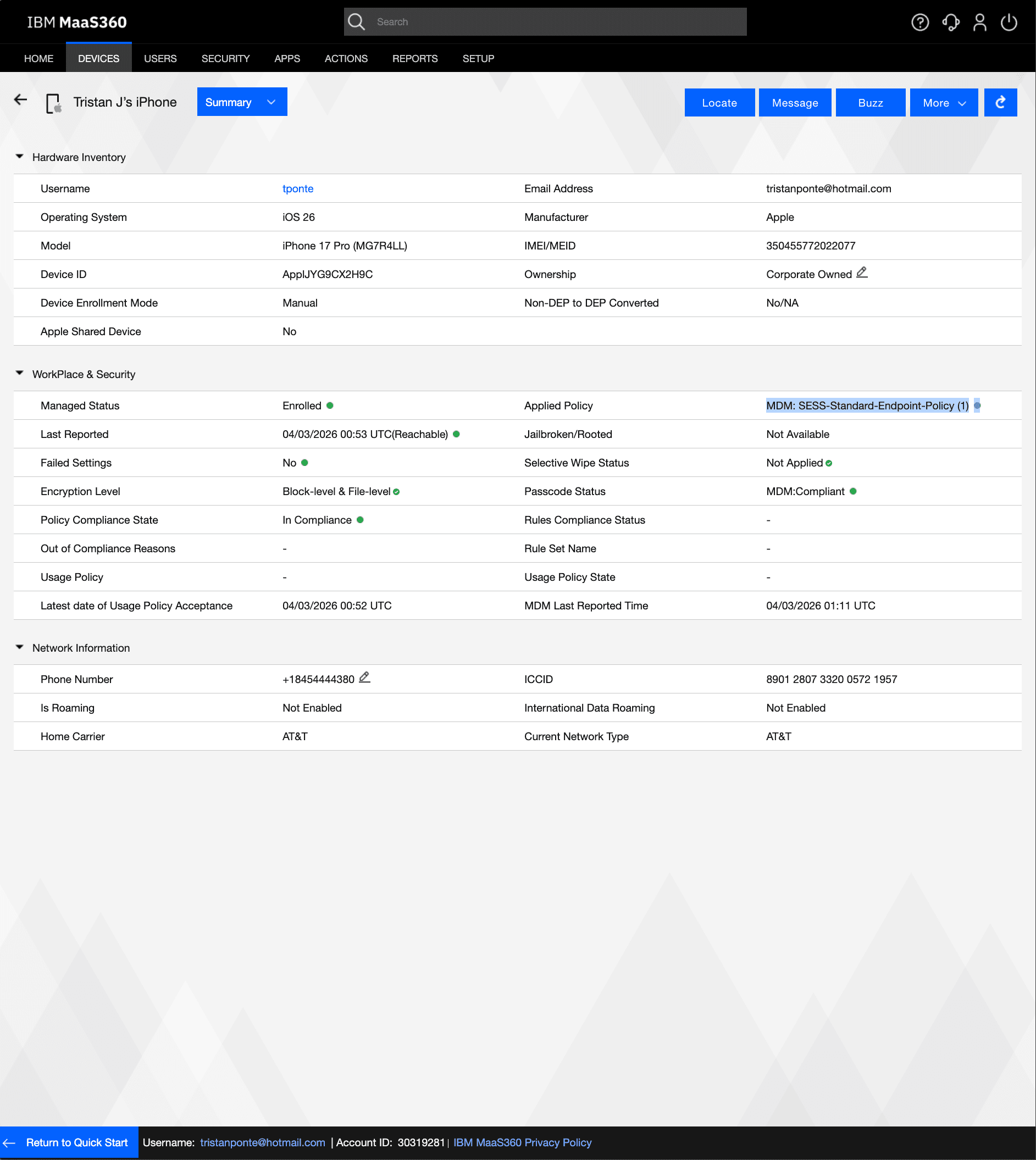Click green status dot beside Enrolled

pyautogui.click(x=330, y=406)
